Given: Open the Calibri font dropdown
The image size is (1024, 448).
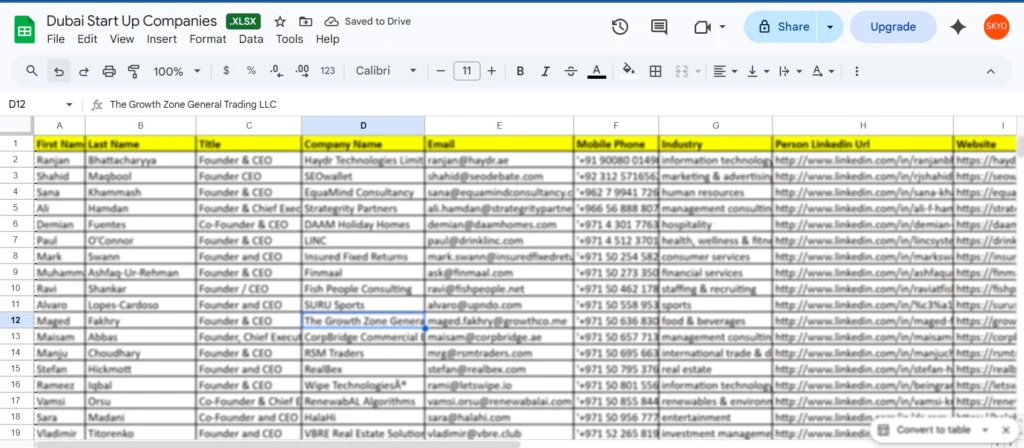Looking at the screenshot, I should [386, 71].
